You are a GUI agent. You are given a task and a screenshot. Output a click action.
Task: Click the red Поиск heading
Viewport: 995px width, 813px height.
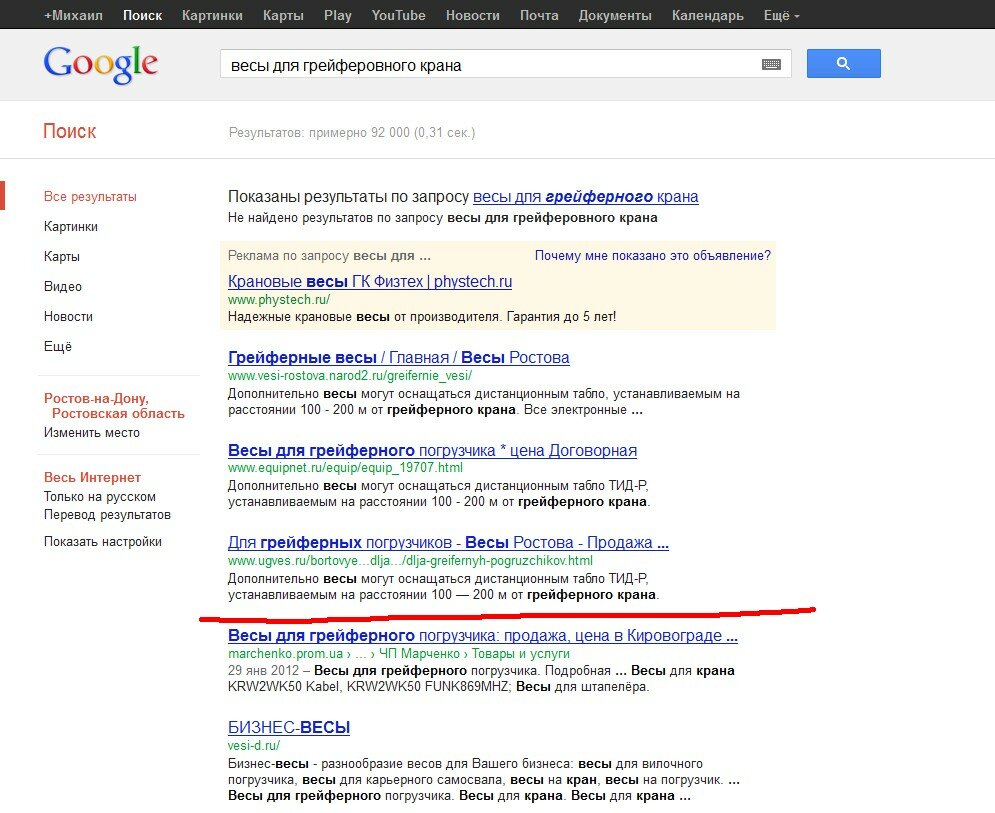tap(70, 131)
